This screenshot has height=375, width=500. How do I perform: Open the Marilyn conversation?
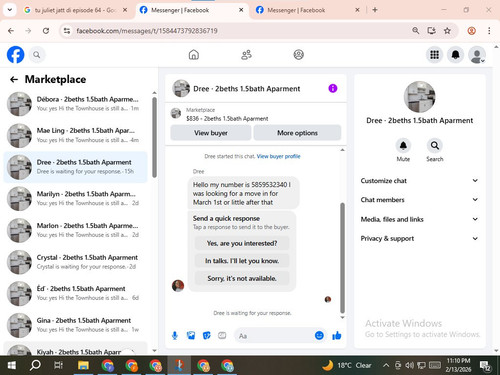75,199
